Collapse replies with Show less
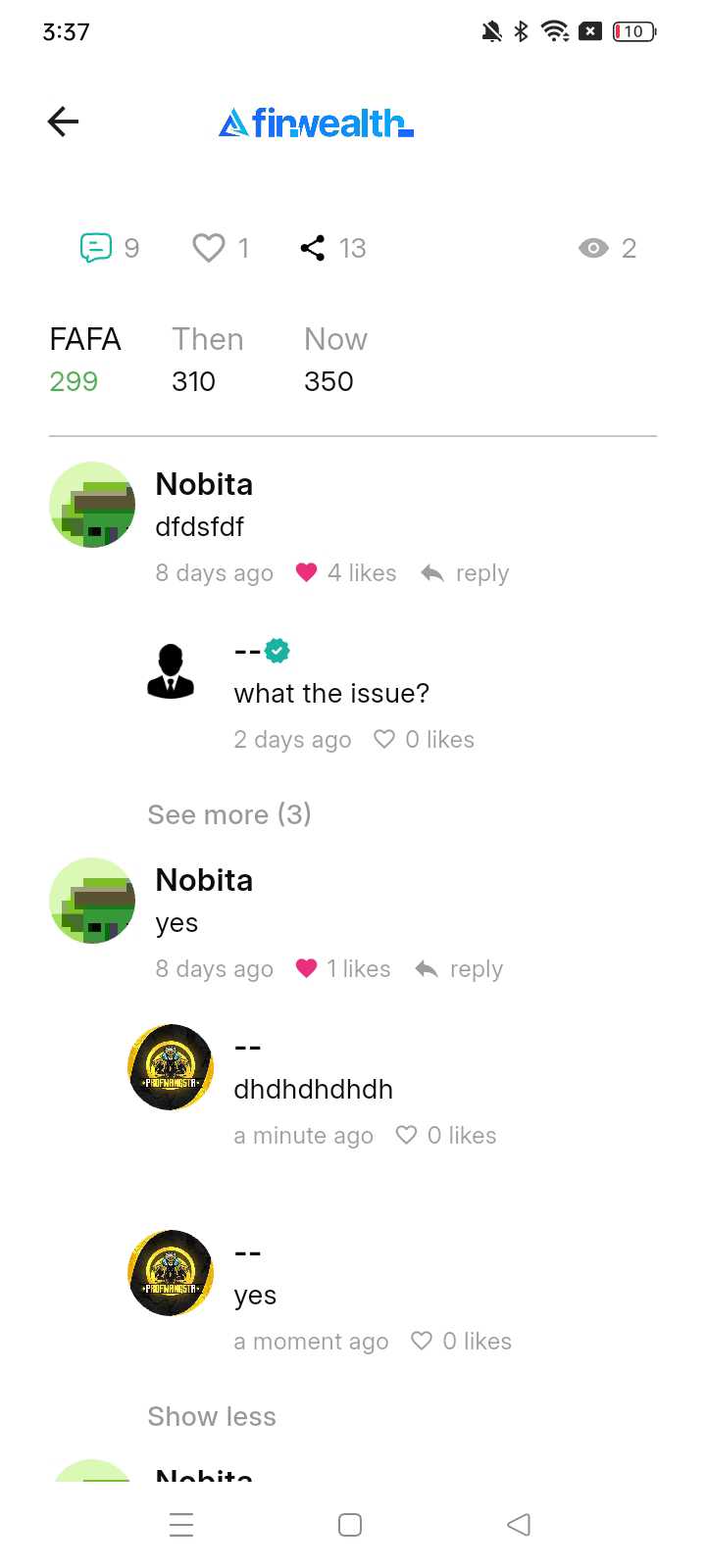The width and height of the screenshot is (706, 1568). tap(212, 1416)
